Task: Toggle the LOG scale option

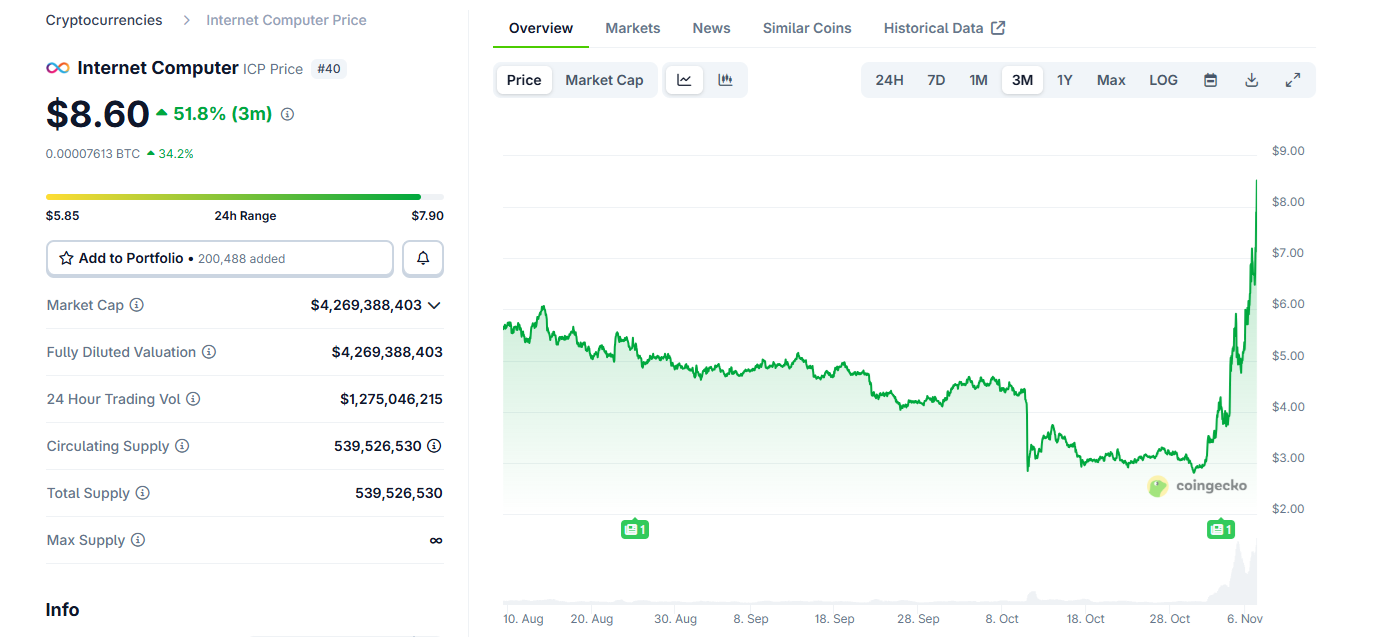Action: (x=1163, y=80)
